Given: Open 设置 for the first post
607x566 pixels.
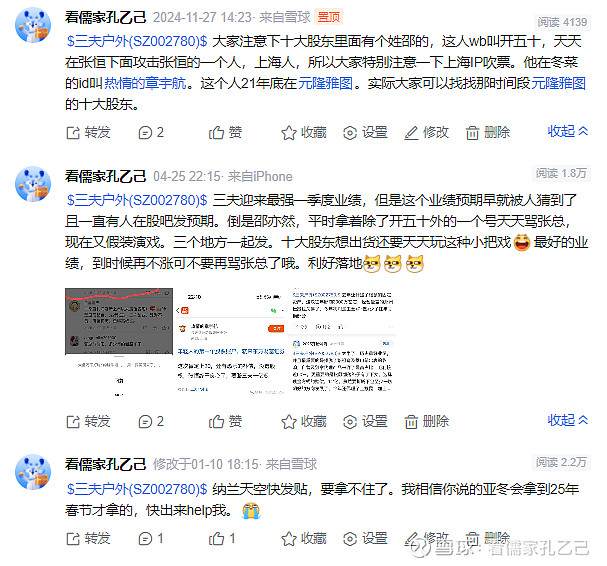Looking at the screenshot, I should pyautogui.click(x=365, y=133).
